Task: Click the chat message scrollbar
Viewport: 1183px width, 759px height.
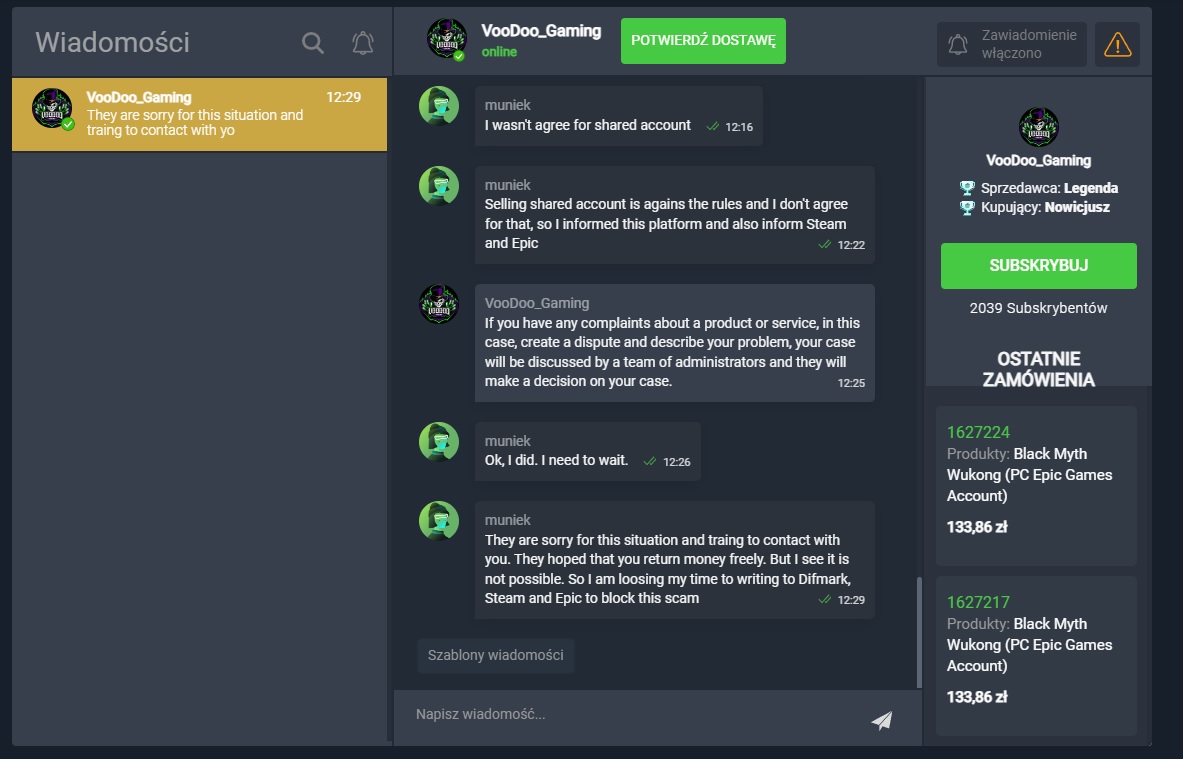Action: click(918, 630)
